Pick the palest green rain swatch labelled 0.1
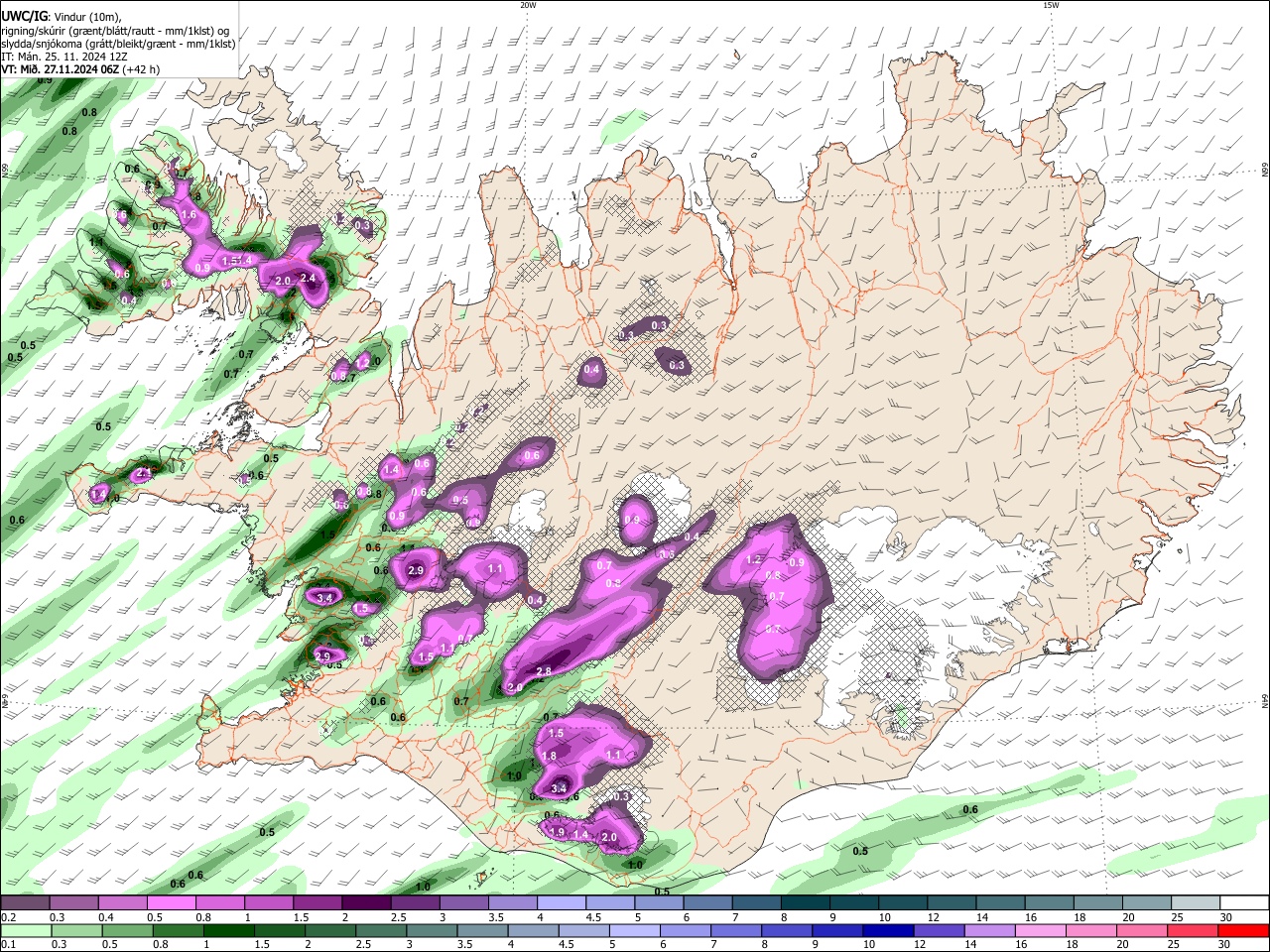The width and height of the screenshot is (1270, 952). pyautogui.click(x=27, y=930)
